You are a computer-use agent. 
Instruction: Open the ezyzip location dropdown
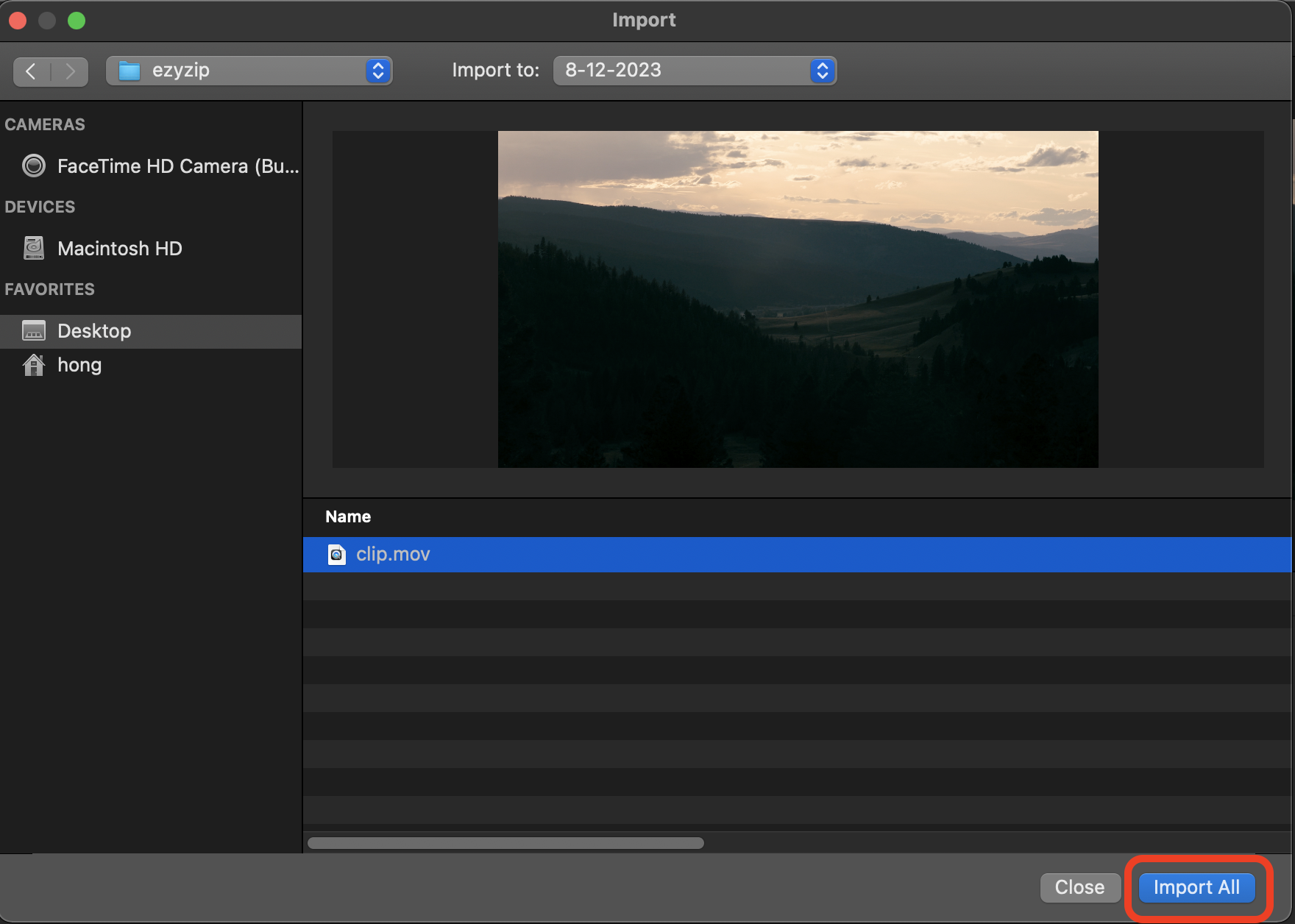(377, 71)
